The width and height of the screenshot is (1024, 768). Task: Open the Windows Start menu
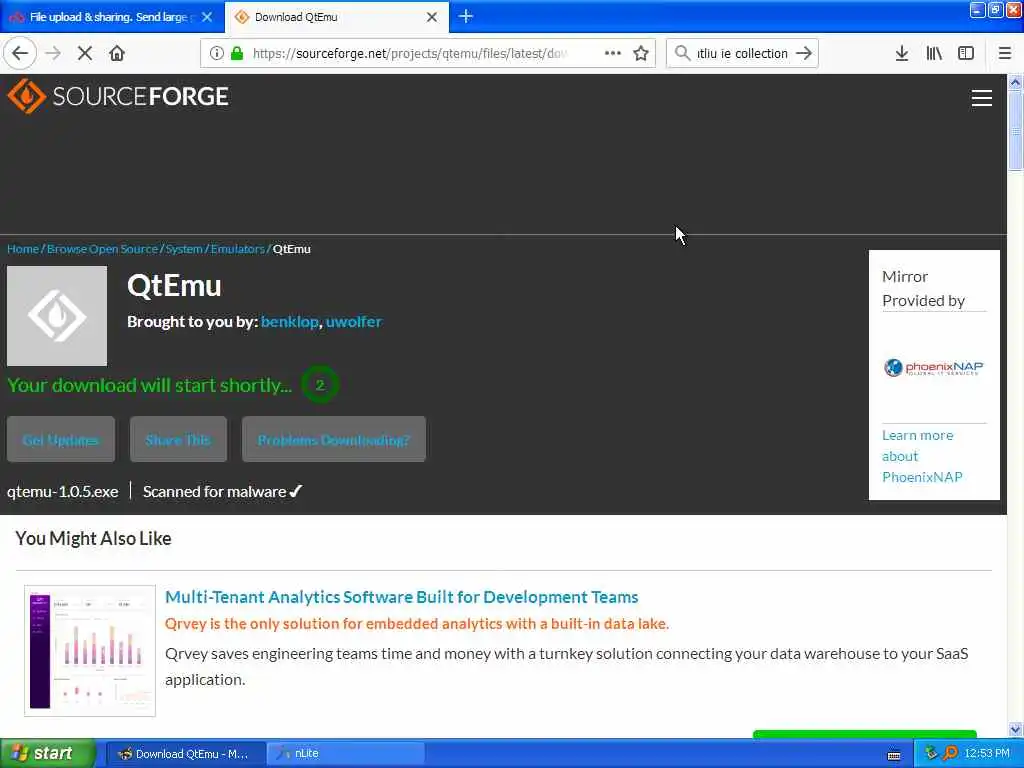[48, 753]
